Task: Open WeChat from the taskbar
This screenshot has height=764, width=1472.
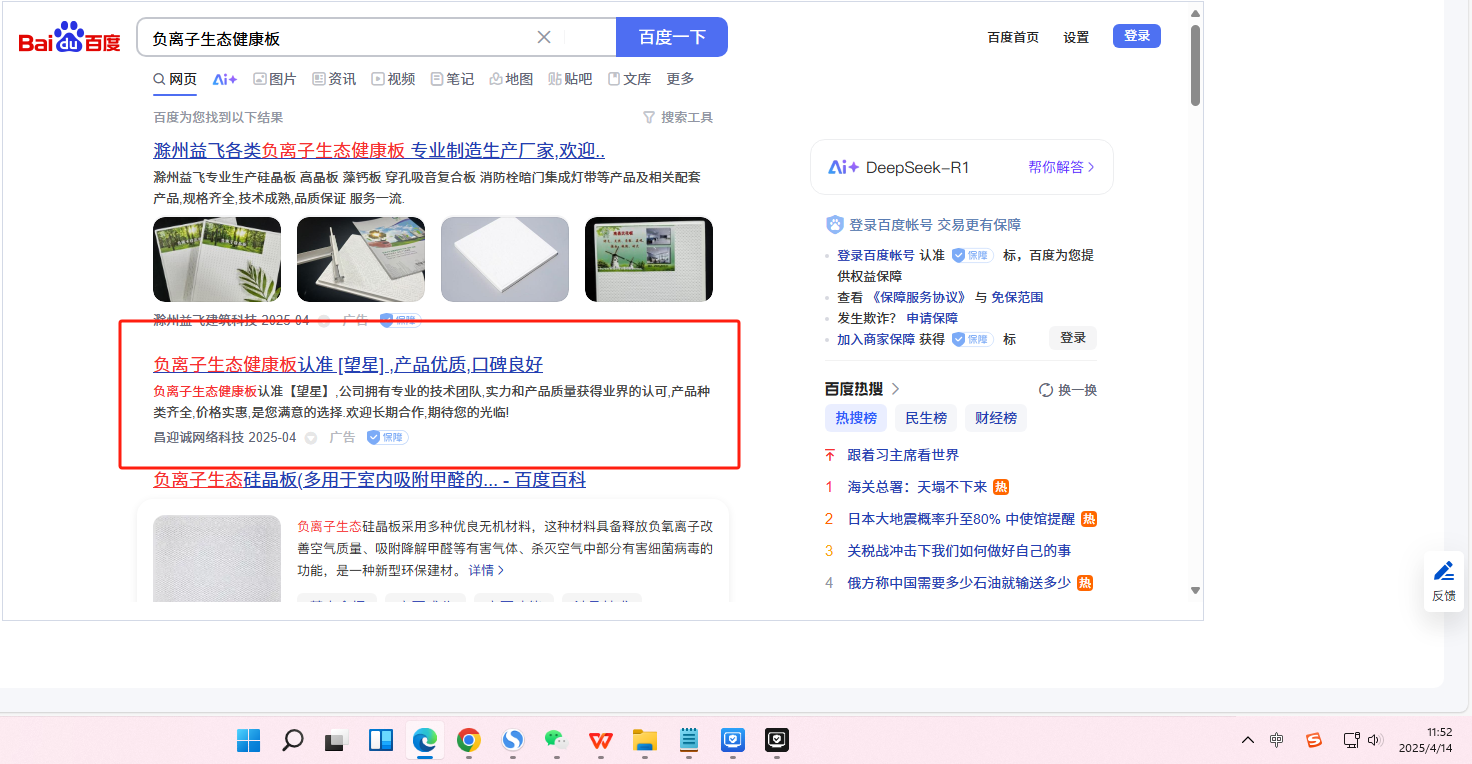Action: [555, 740]
